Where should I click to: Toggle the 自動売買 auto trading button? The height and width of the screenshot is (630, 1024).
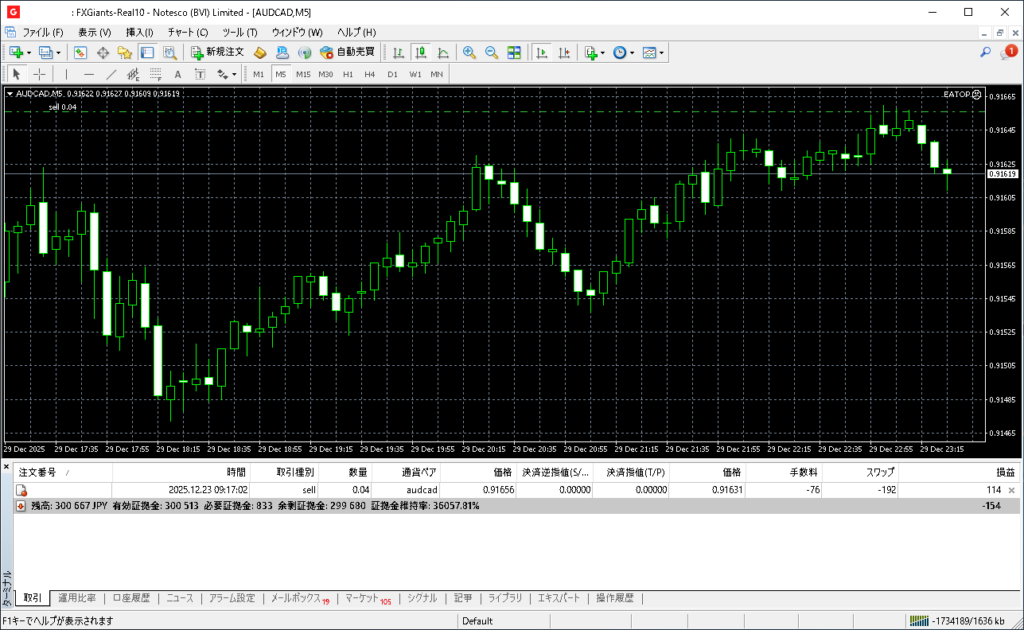[346, 52]
